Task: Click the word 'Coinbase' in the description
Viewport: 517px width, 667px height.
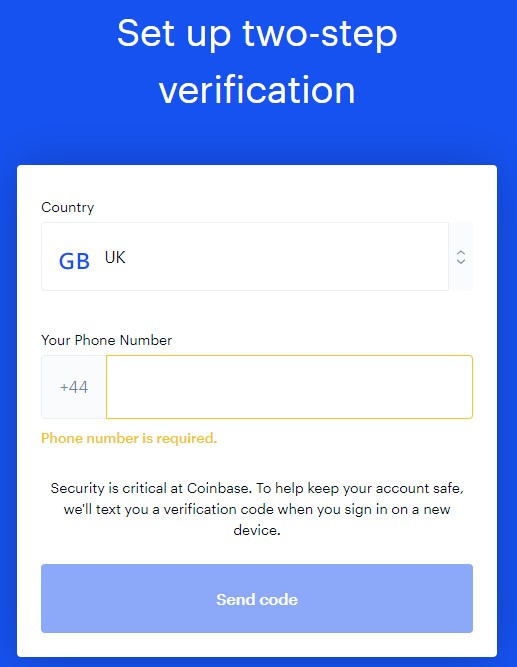Action: (218, 488)
